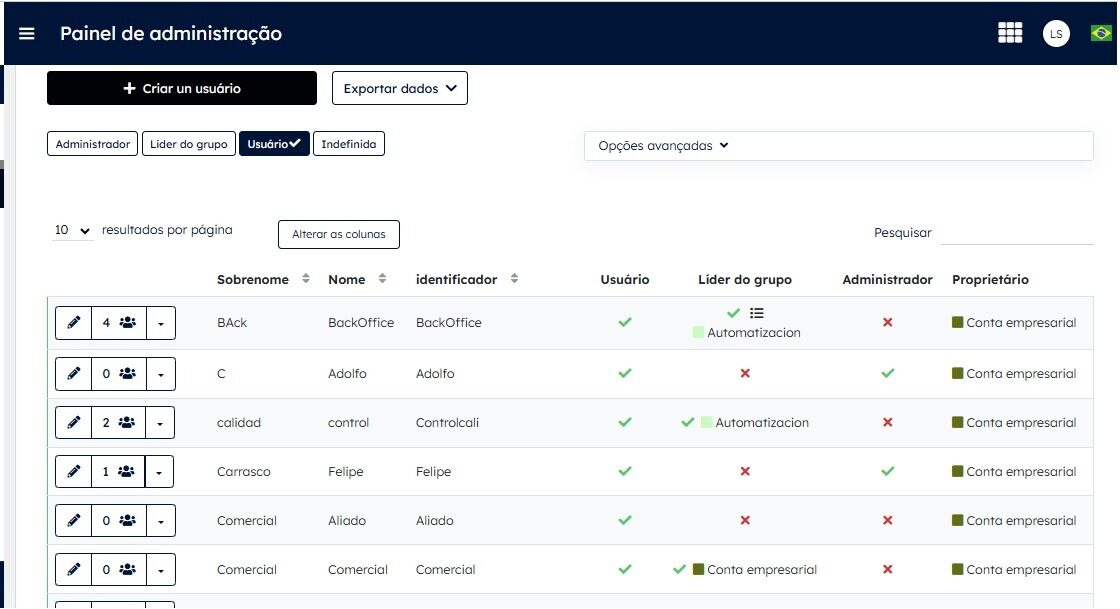Toggle the Indefinida role filter
This screenshot has height=609, width=1120.
point(349,144)
